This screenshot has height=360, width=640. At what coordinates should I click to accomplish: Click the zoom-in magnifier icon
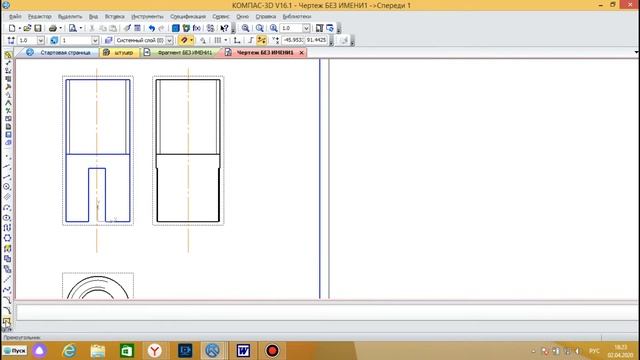coord(245,28)
